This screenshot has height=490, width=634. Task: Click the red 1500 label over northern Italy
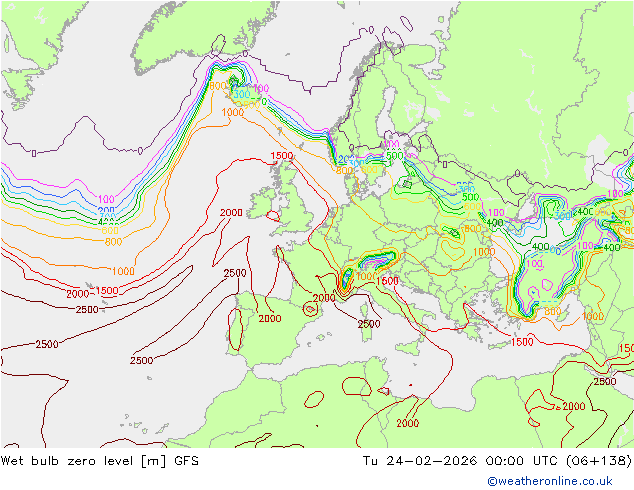[x=387, y=281]
